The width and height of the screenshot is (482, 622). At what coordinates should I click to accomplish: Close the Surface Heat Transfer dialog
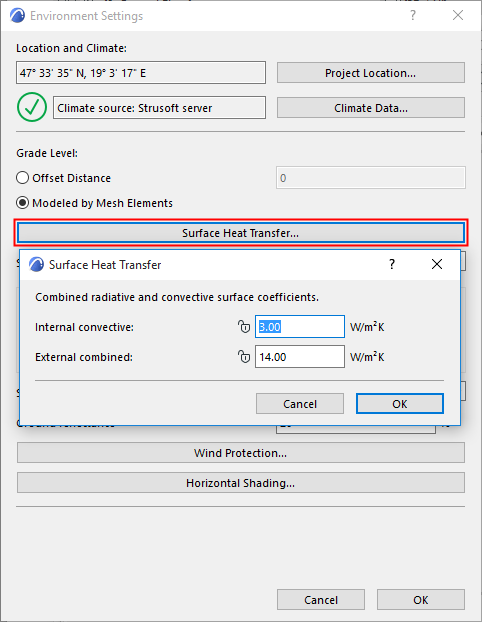click(437, 264)
